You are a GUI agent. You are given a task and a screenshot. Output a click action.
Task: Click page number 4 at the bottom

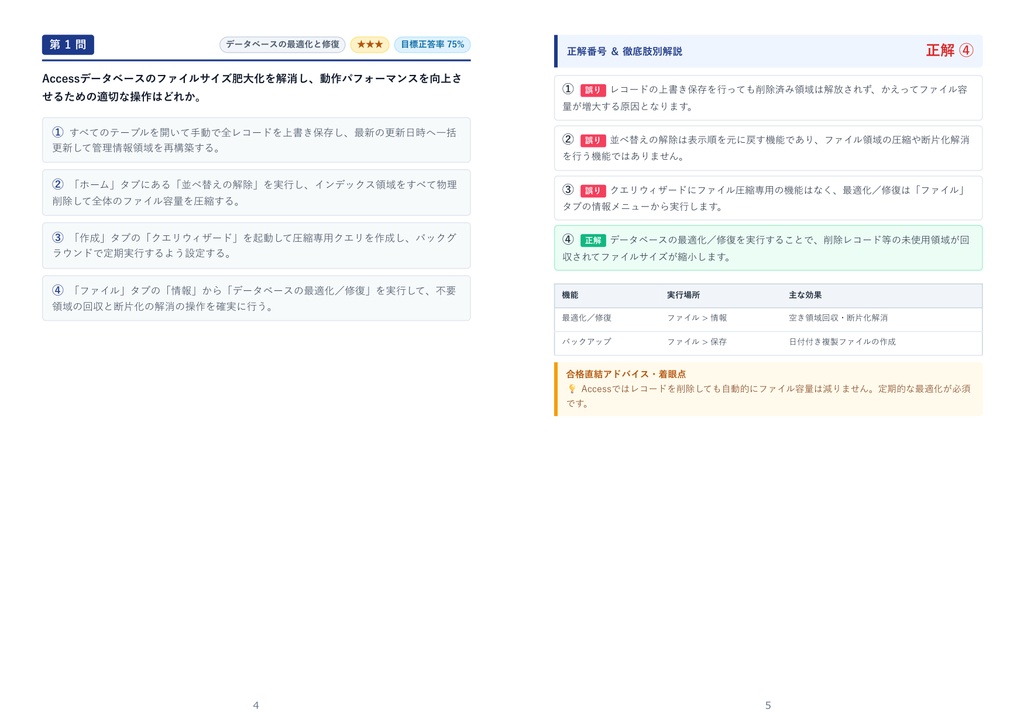pyautogui.click(x=256, y=705)
